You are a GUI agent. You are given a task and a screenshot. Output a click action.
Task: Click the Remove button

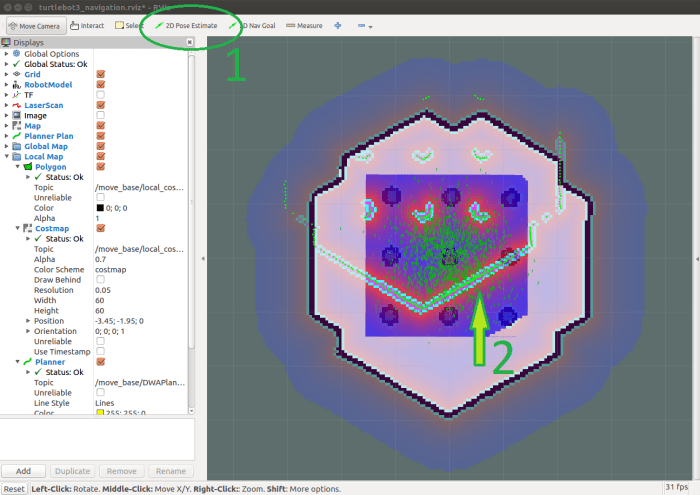pyautogui.click(x=121, y=471)
